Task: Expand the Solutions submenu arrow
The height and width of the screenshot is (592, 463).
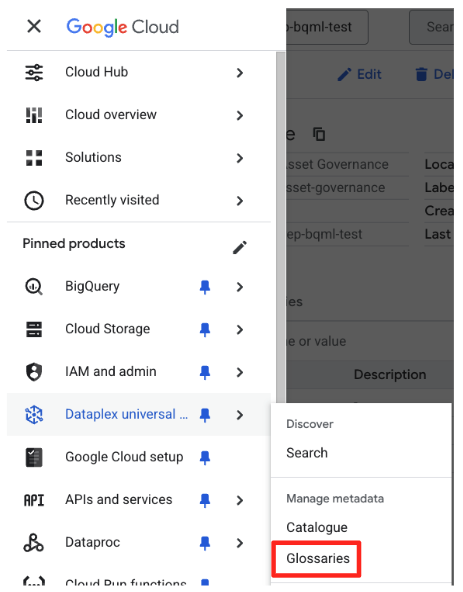Action: click(240, 158)
